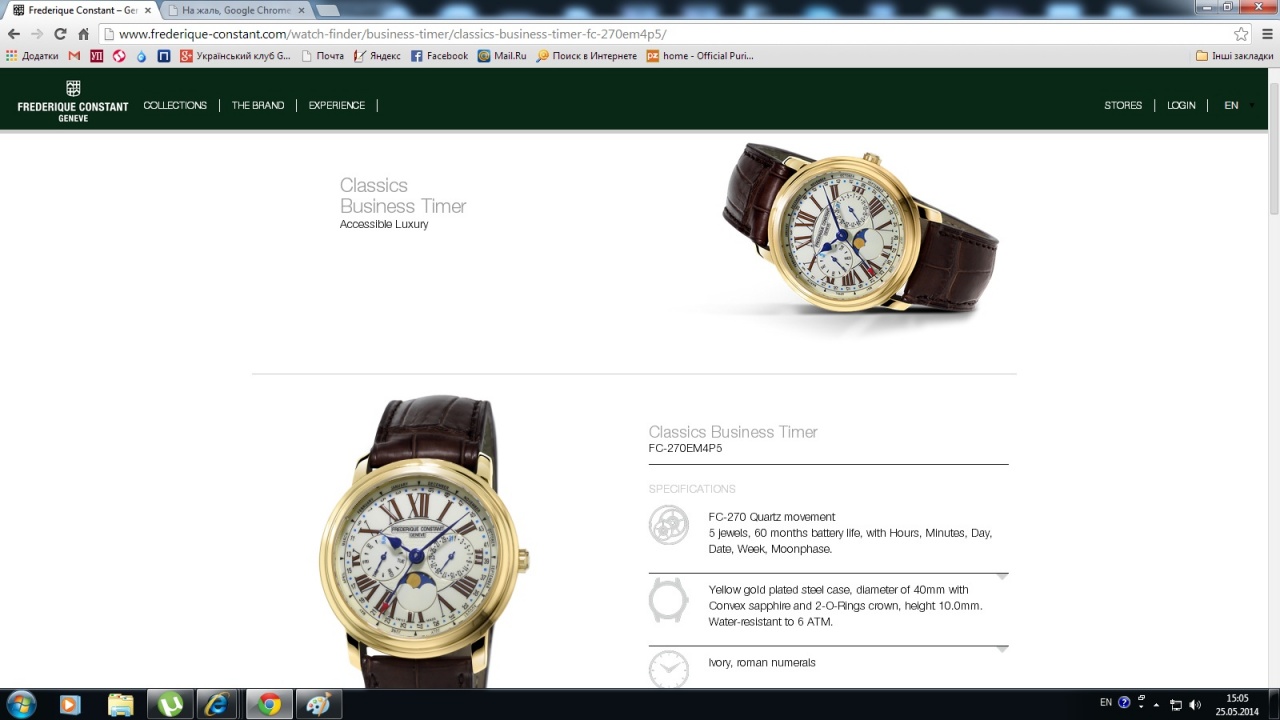This screenshot has height=720, width=1280.
Task: Open the Chrome menu hamburger icon
Action: tap(1266, 34)
